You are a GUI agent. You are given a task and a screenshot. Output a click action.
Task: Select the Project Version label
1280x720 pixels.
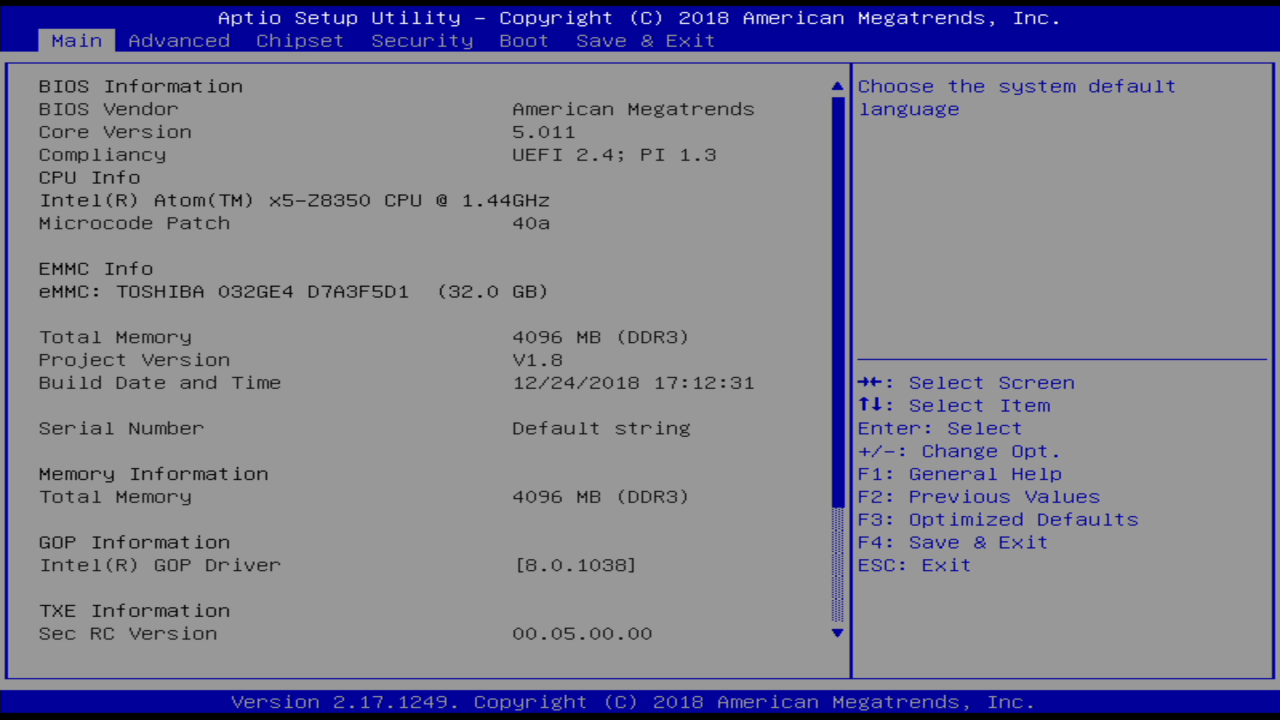tap(134, 360)
